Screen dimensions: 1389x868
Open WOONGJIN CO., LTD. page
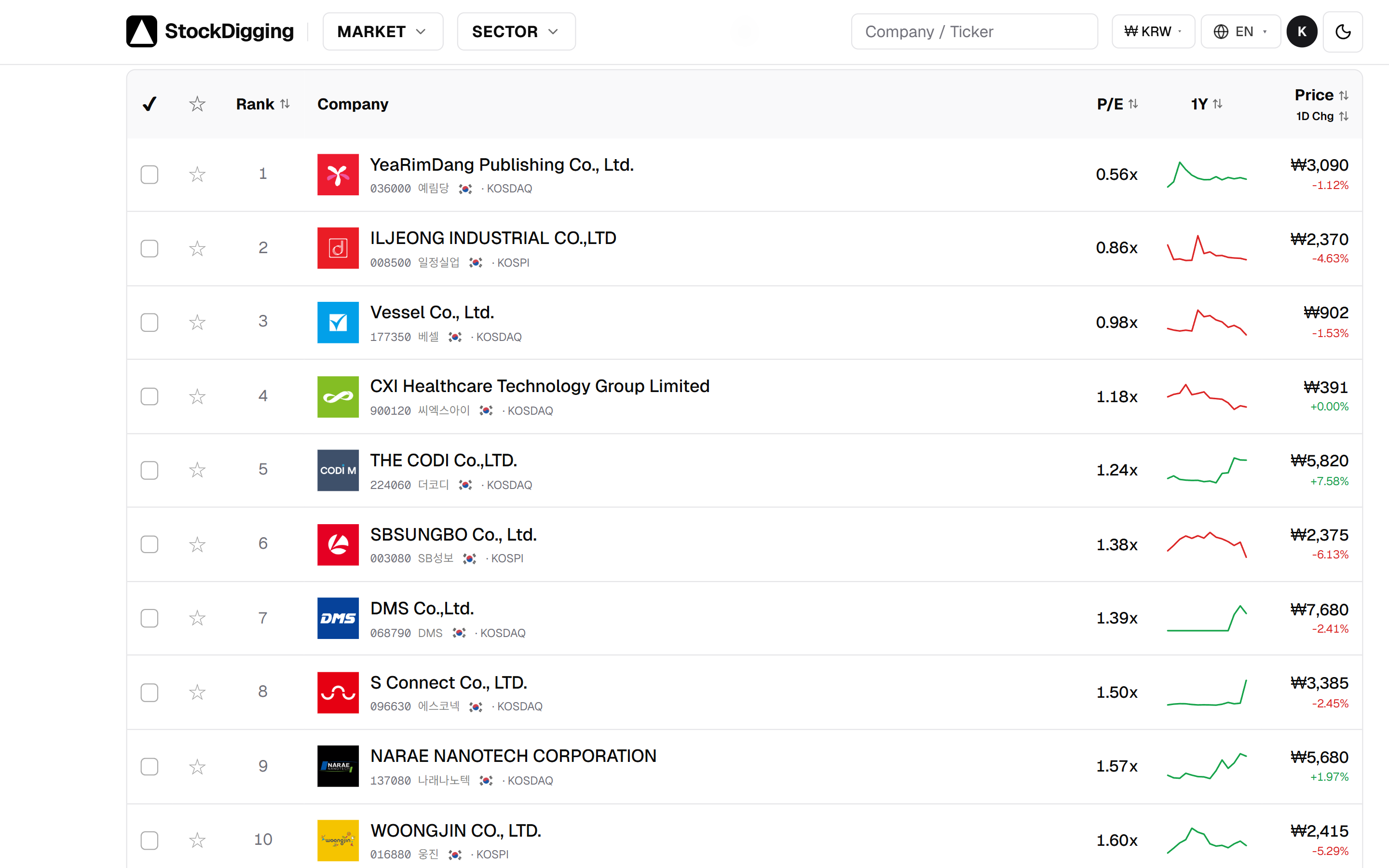coord(456,831)
